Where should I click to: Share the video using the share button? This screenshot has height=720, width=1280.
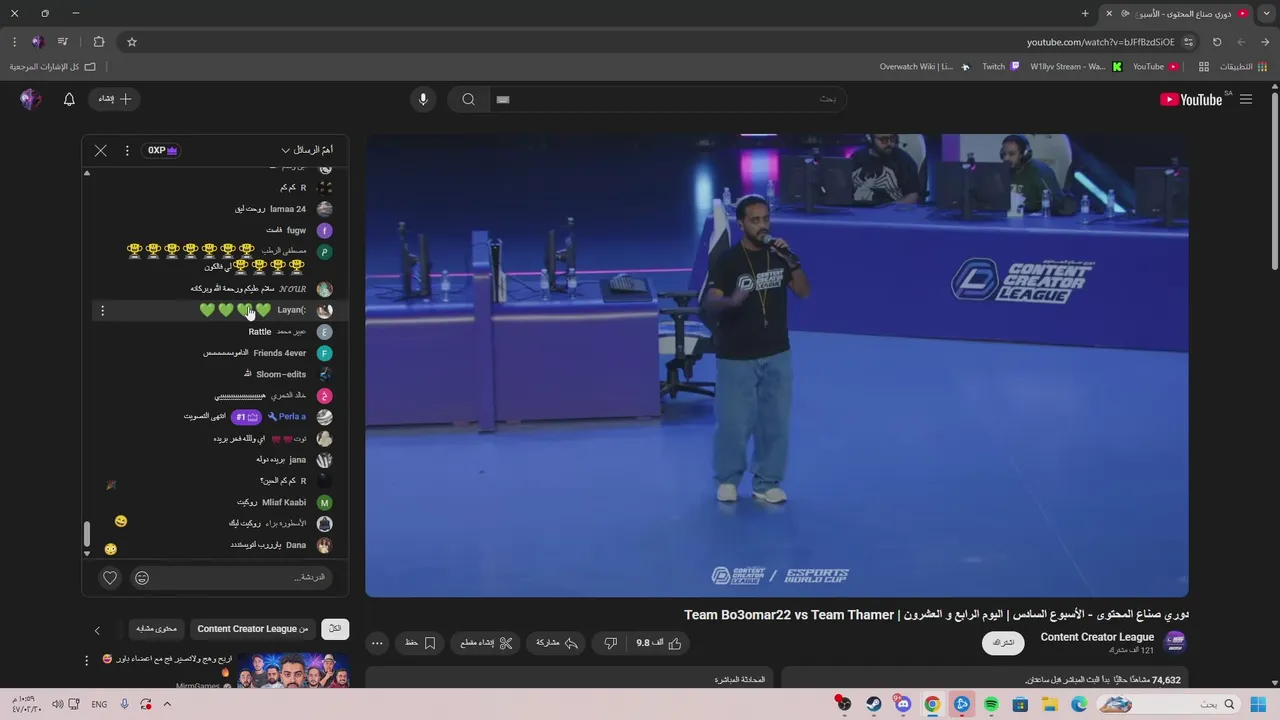pos(557,643)
